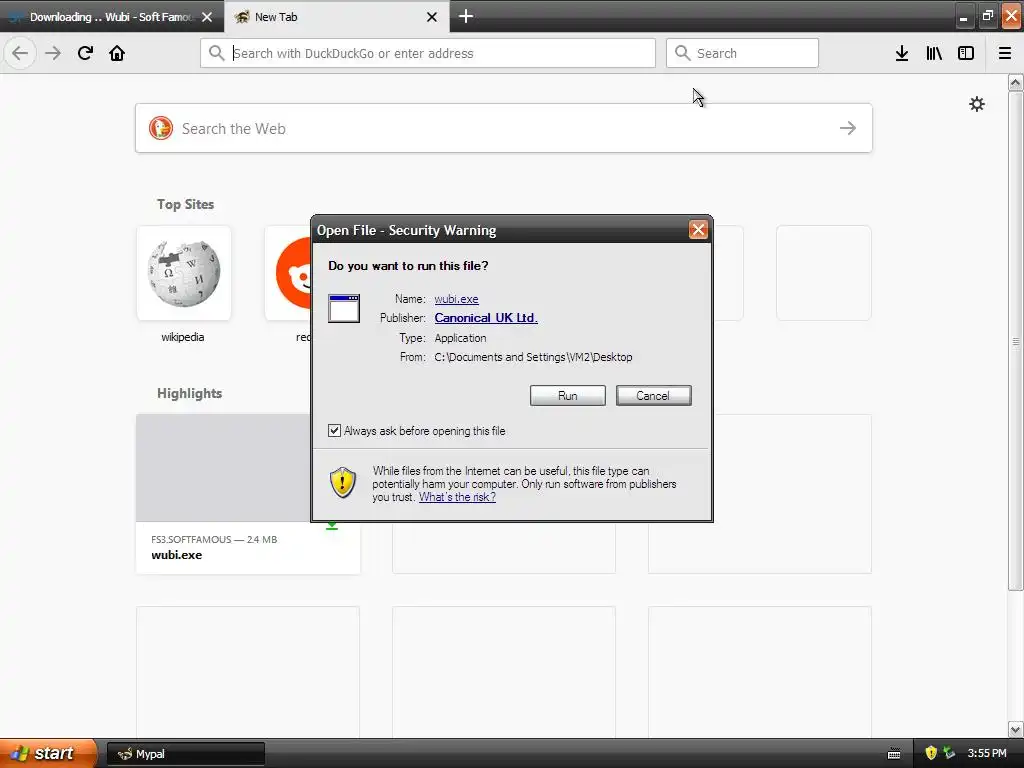Click the Search the Web box
The width and height of the screenshot is (1024, 768).
pyautogui.click(x=504, y=128)
